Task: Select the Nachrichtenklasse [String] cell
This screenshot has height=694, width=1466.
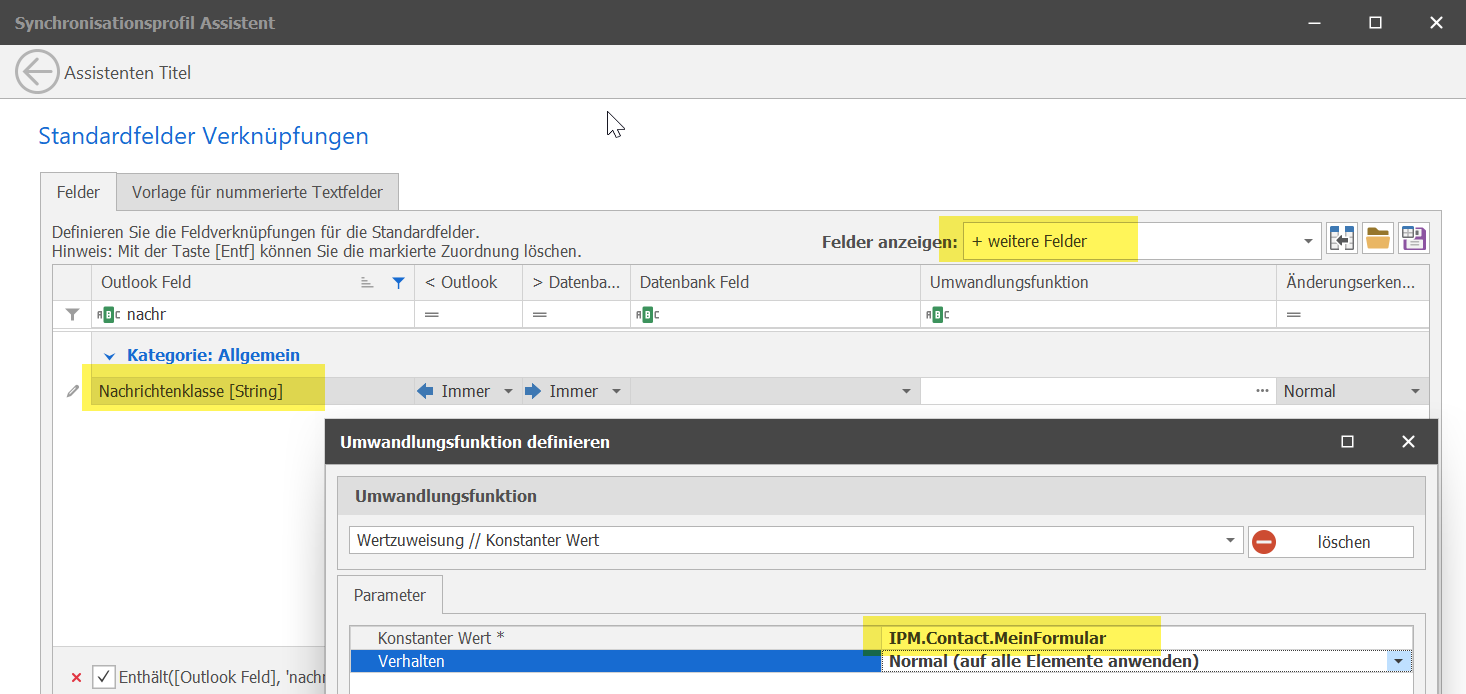Action: click(252, 391)
